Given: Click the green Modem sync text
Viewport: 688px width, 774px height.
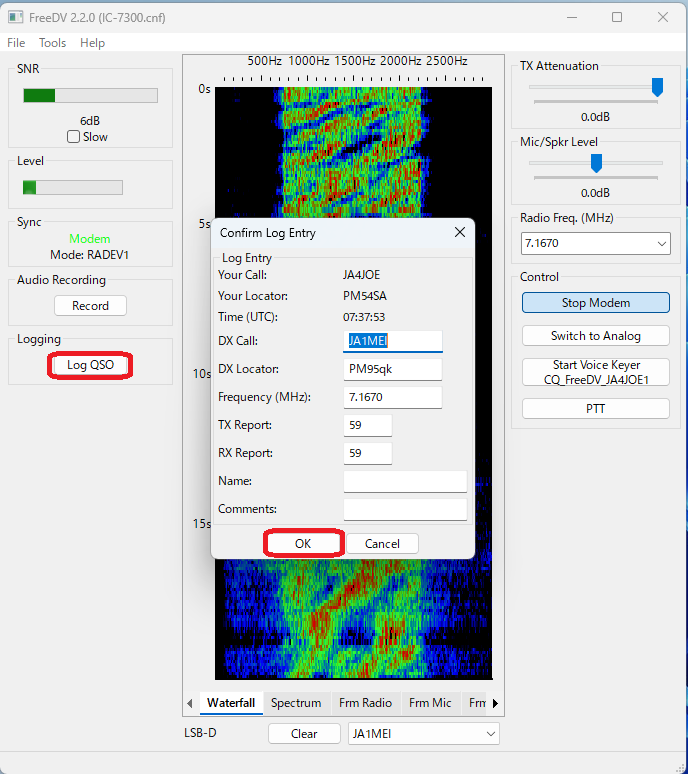Looking at the screenshot, I should click(x=89, y=239).
